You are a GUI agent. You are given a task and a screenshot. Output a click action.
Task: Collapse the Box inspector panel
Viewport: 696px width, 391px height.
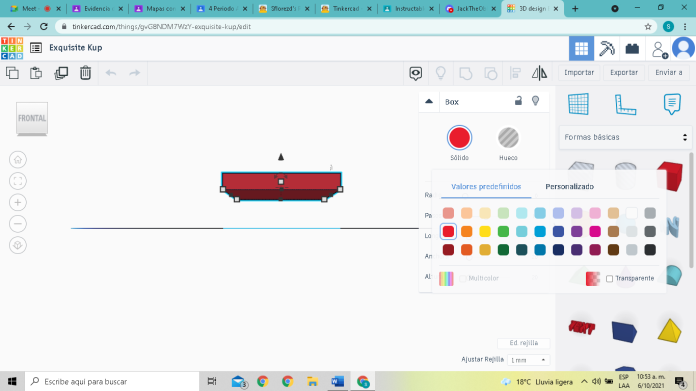(x=429, y=101)
